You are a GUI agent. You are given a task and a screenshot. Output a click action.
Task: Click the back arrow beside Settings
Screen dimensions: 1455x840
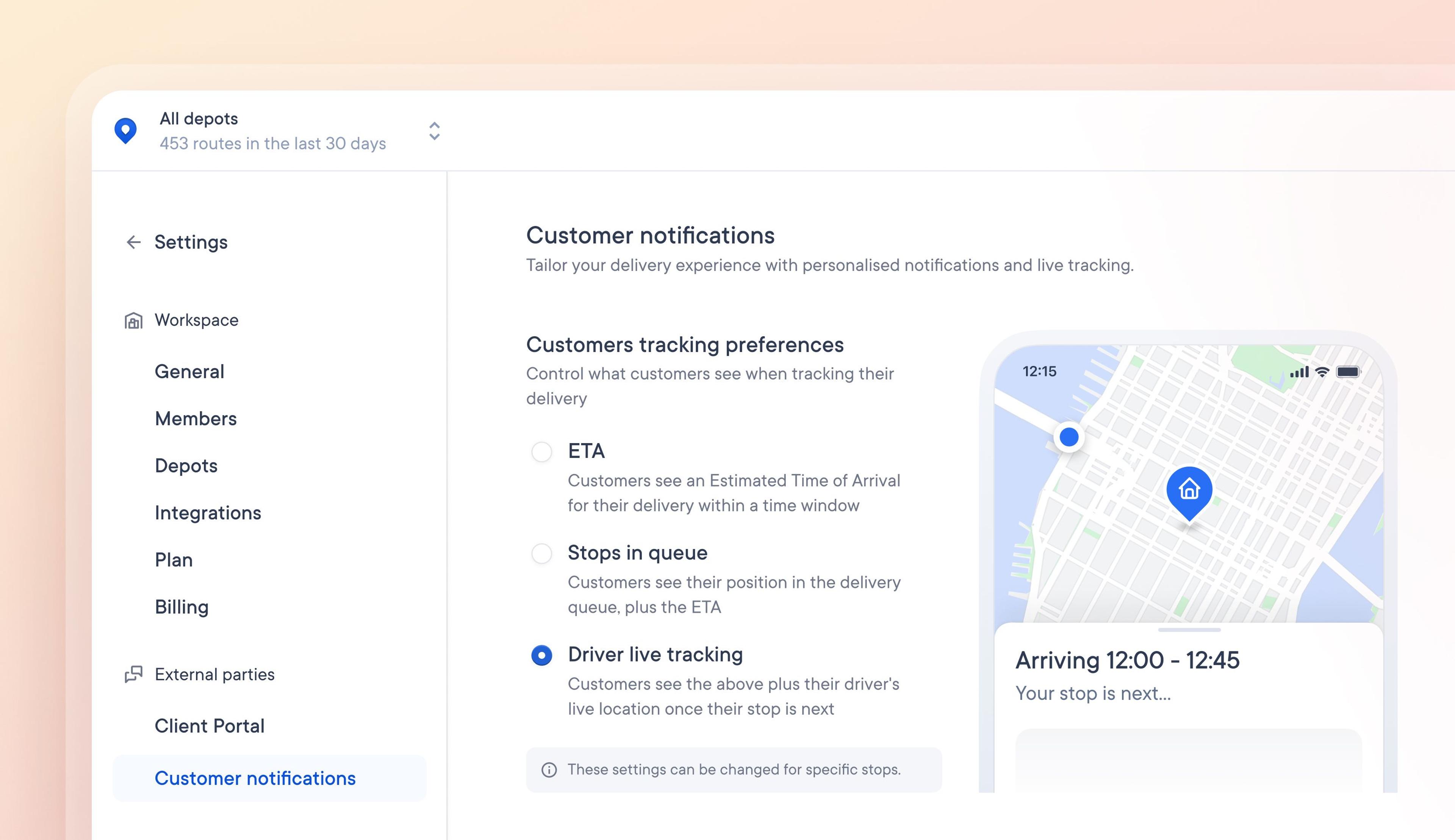[133, 242]
